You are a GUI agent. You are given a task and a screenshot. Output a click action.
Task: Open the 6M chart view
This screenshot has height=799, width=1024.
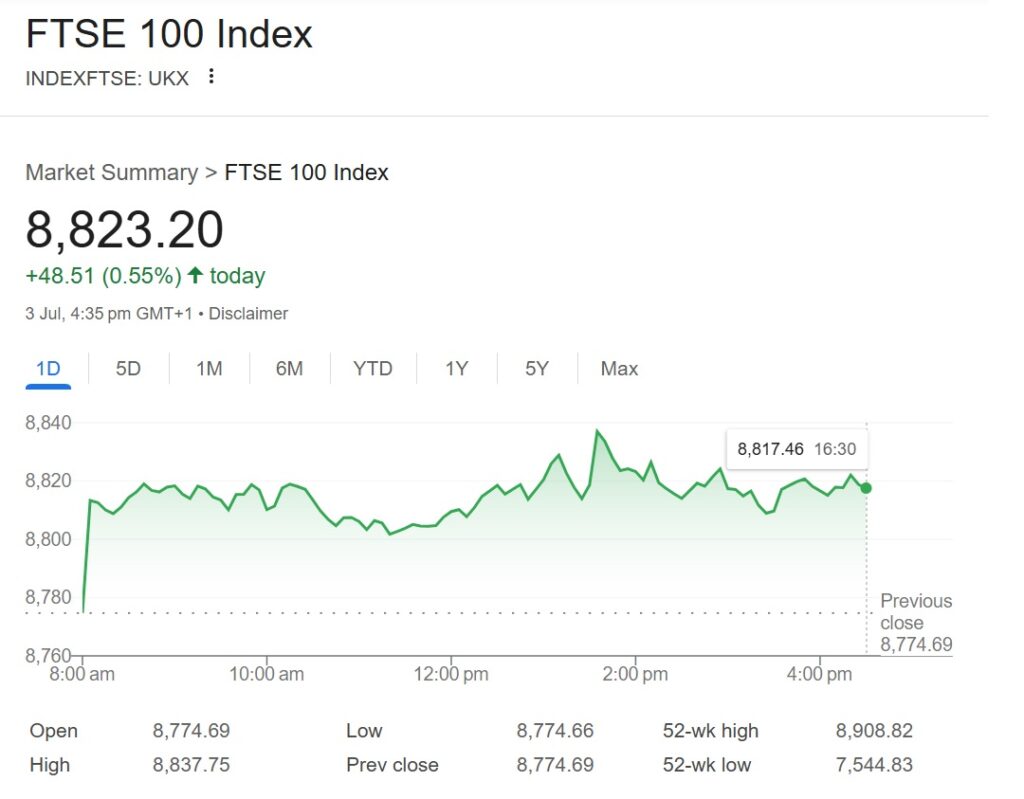[x=289, y=368]
